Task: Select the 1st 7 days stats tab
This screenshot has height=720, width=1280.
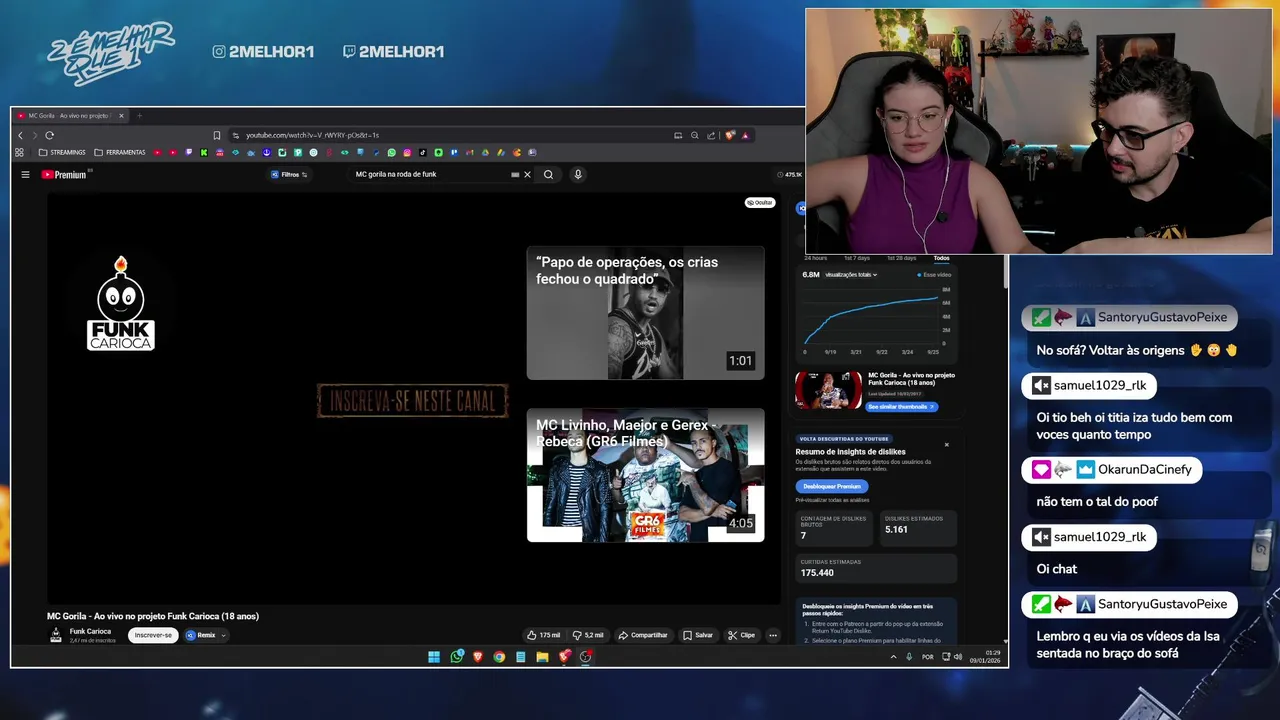Action: pos(857,258)
